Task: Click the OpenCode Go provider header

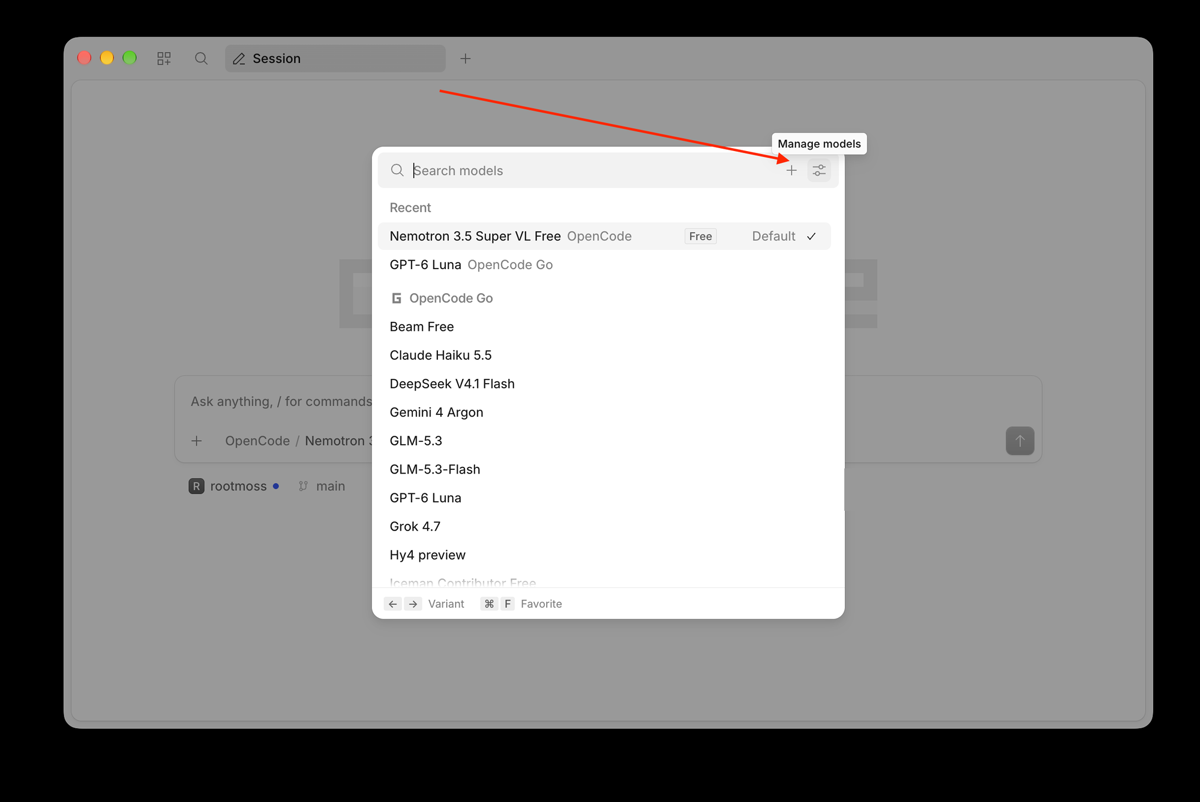Action: [x=441, y=298]
